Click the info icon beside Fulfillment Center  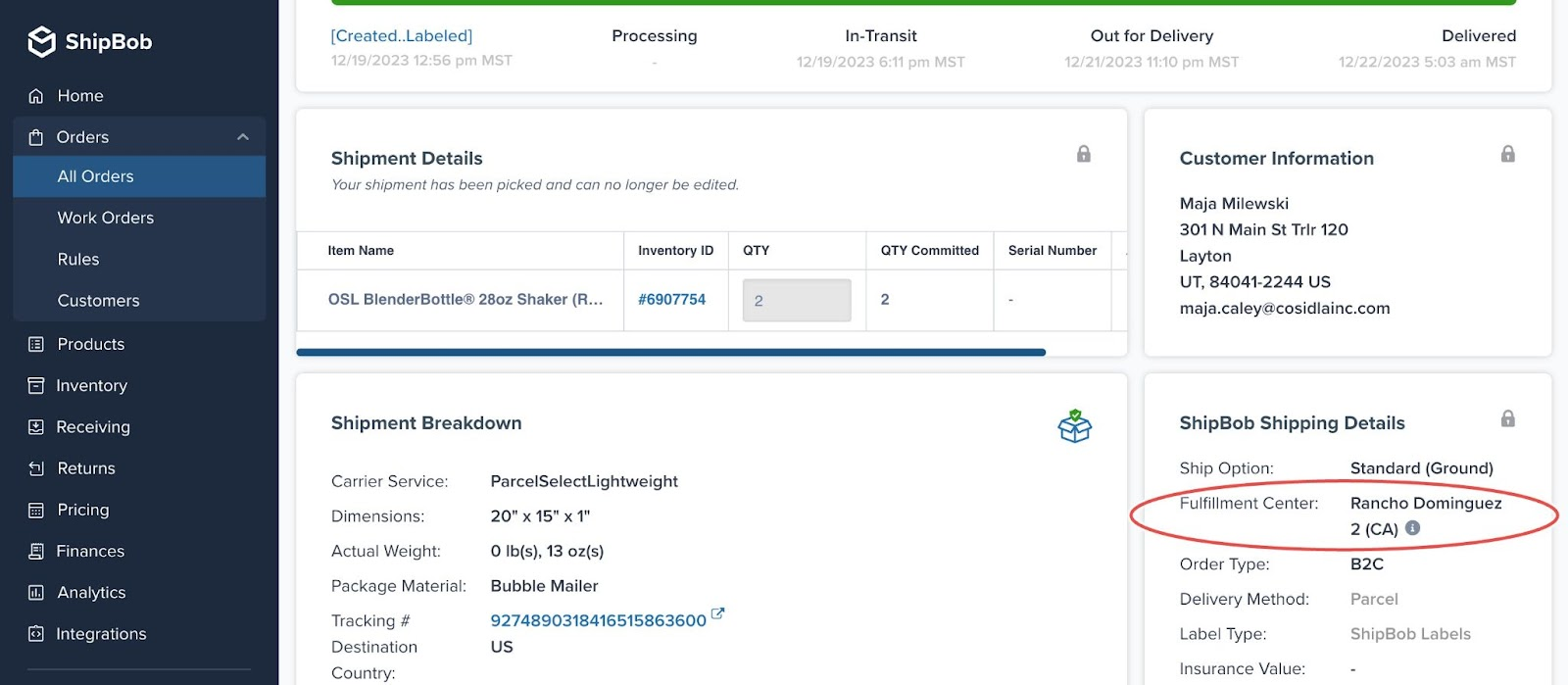point(1412,527)
